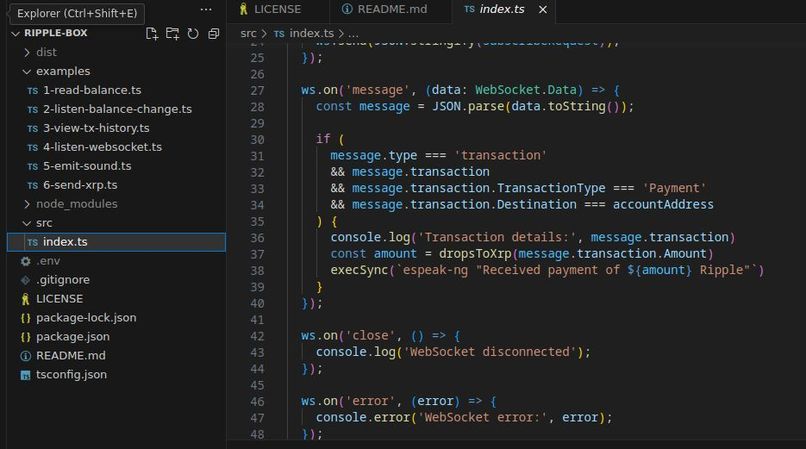The height and width of the screenshot is (449, 806).
Task: Open LICENSE in the file tree
Action: pyautogui.click(x=116, y=299)
